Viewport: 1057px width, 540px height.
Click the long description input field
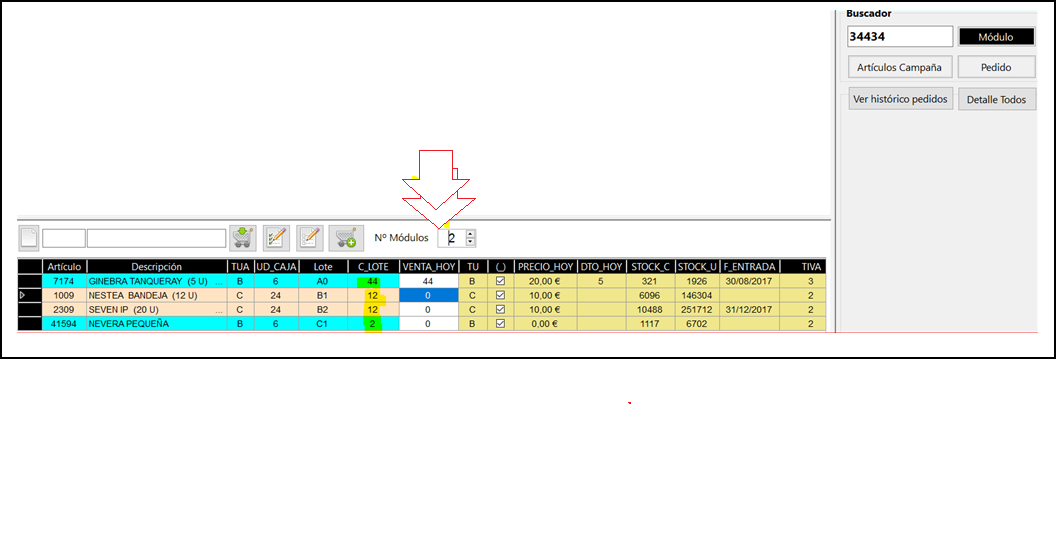(156, 238)
